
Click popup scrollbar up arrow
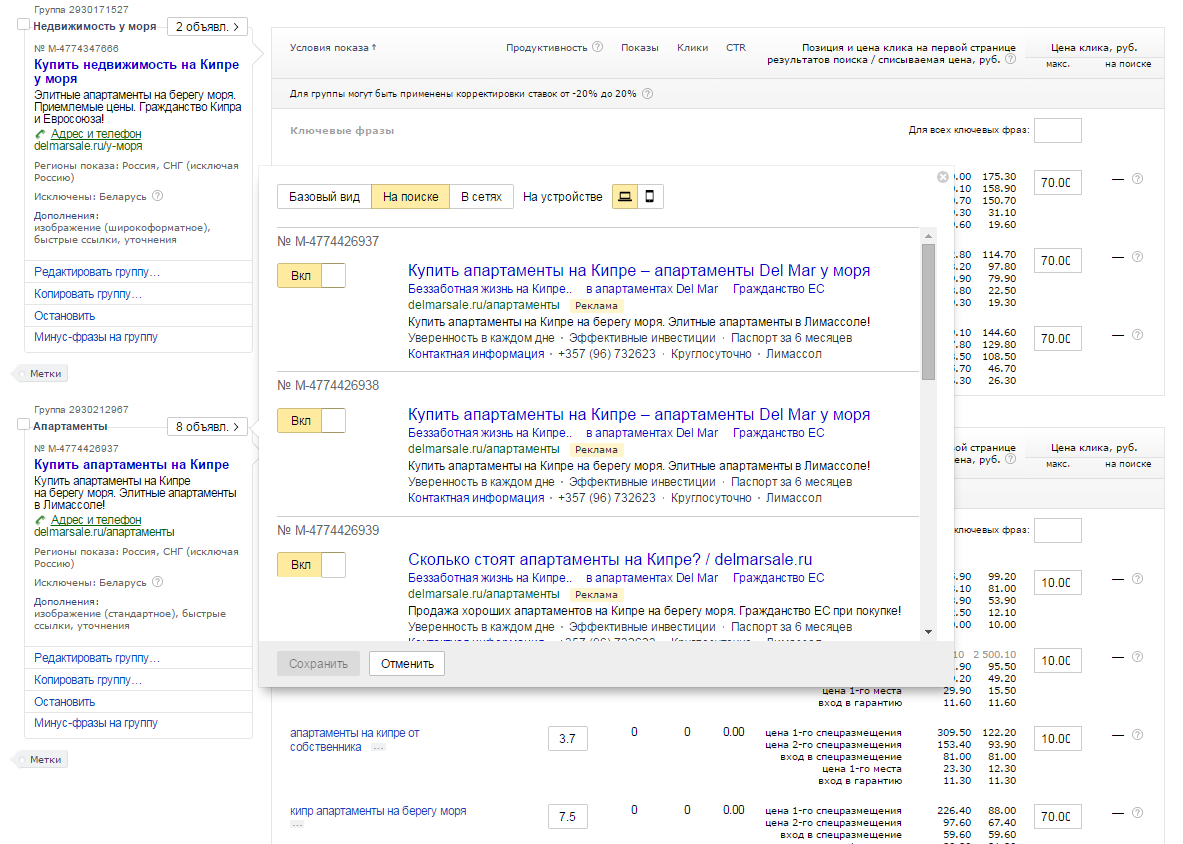click(929, 236)
